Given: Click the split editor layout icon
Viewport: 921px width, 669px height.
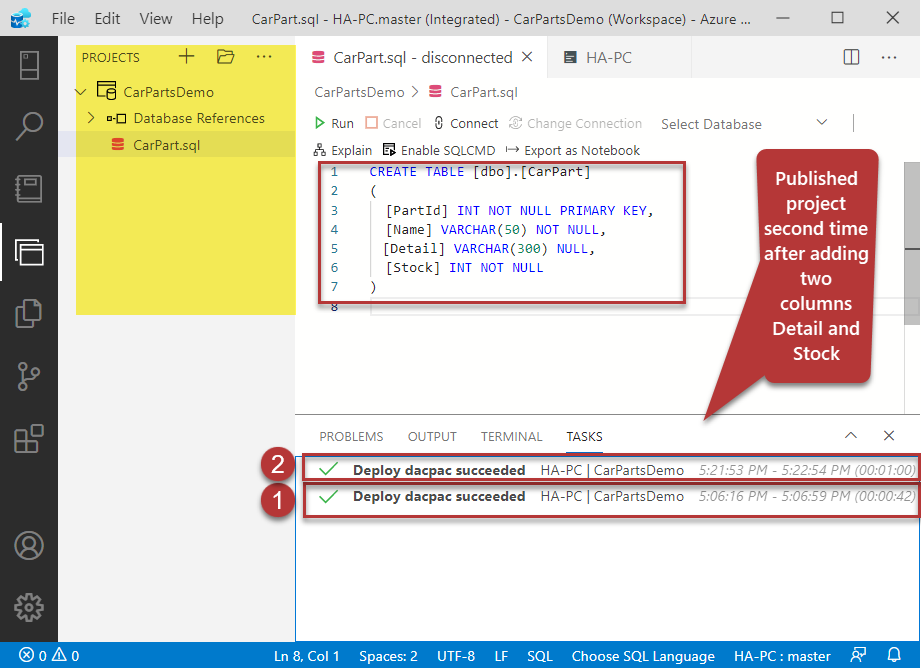Looking at the screenshot, I should pos(851,58).
